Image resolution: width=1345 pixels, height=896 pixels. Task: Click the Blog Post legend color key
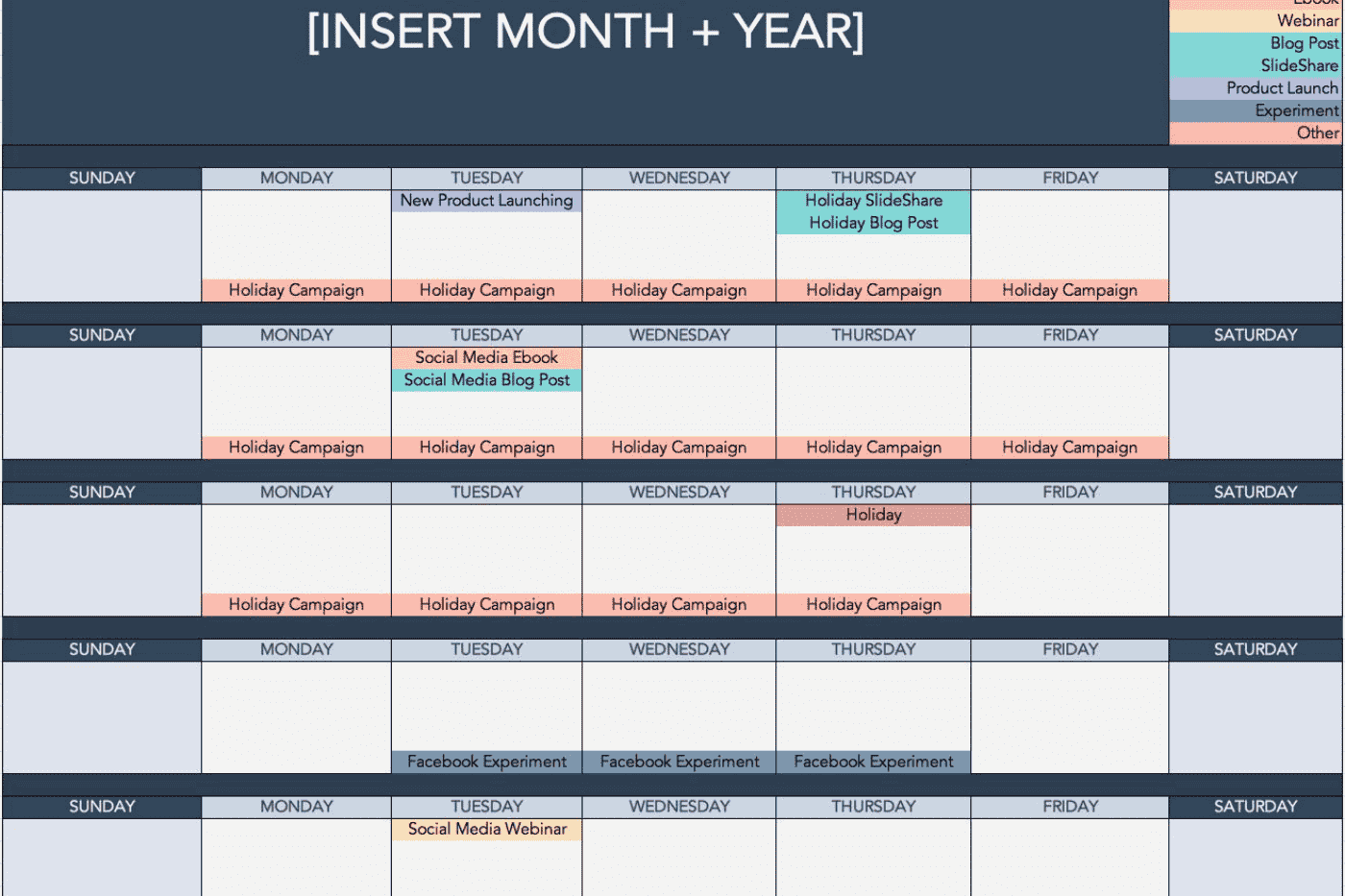pyautogui.click(x=1255, y=43)
